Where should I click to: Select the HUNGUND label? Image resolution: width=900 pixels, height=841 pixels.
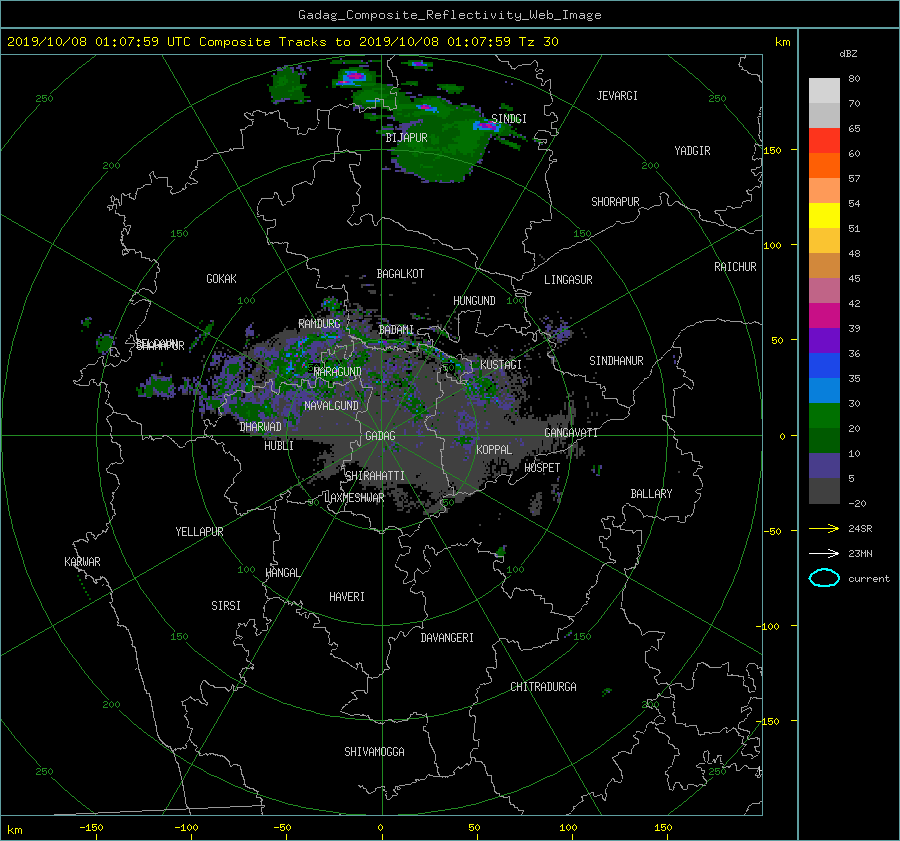474,301
